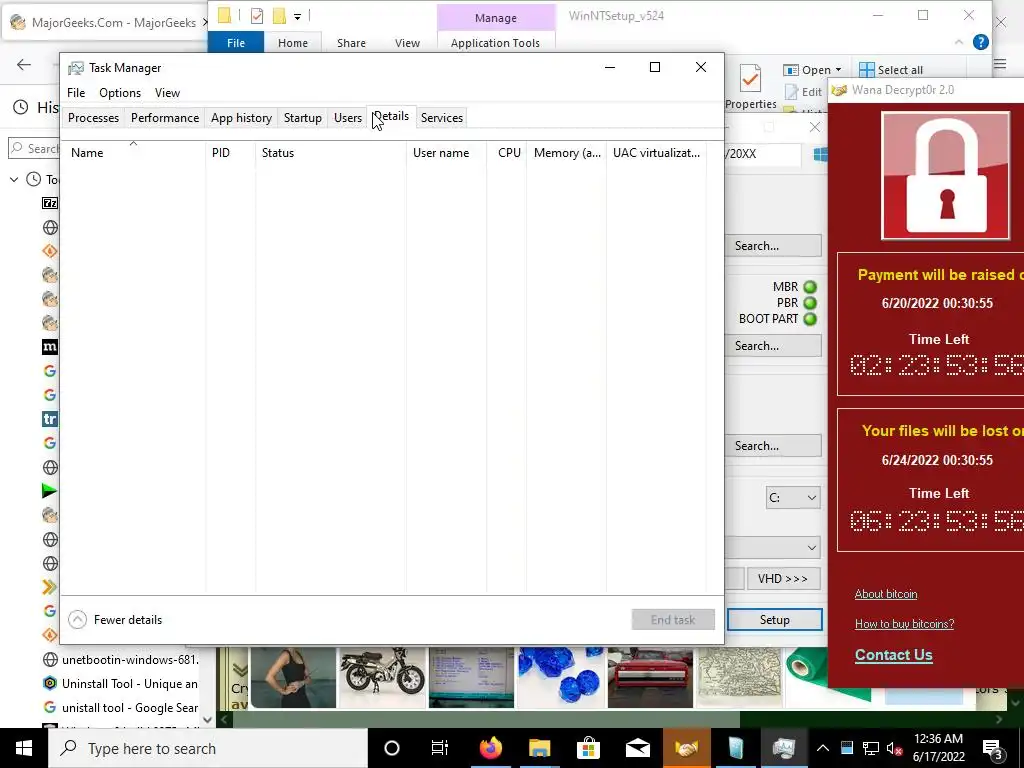The height and width of the screenshot is (768, 1024).
Task: Click the history search box in Firefox
Action: (x=34, y=149)
